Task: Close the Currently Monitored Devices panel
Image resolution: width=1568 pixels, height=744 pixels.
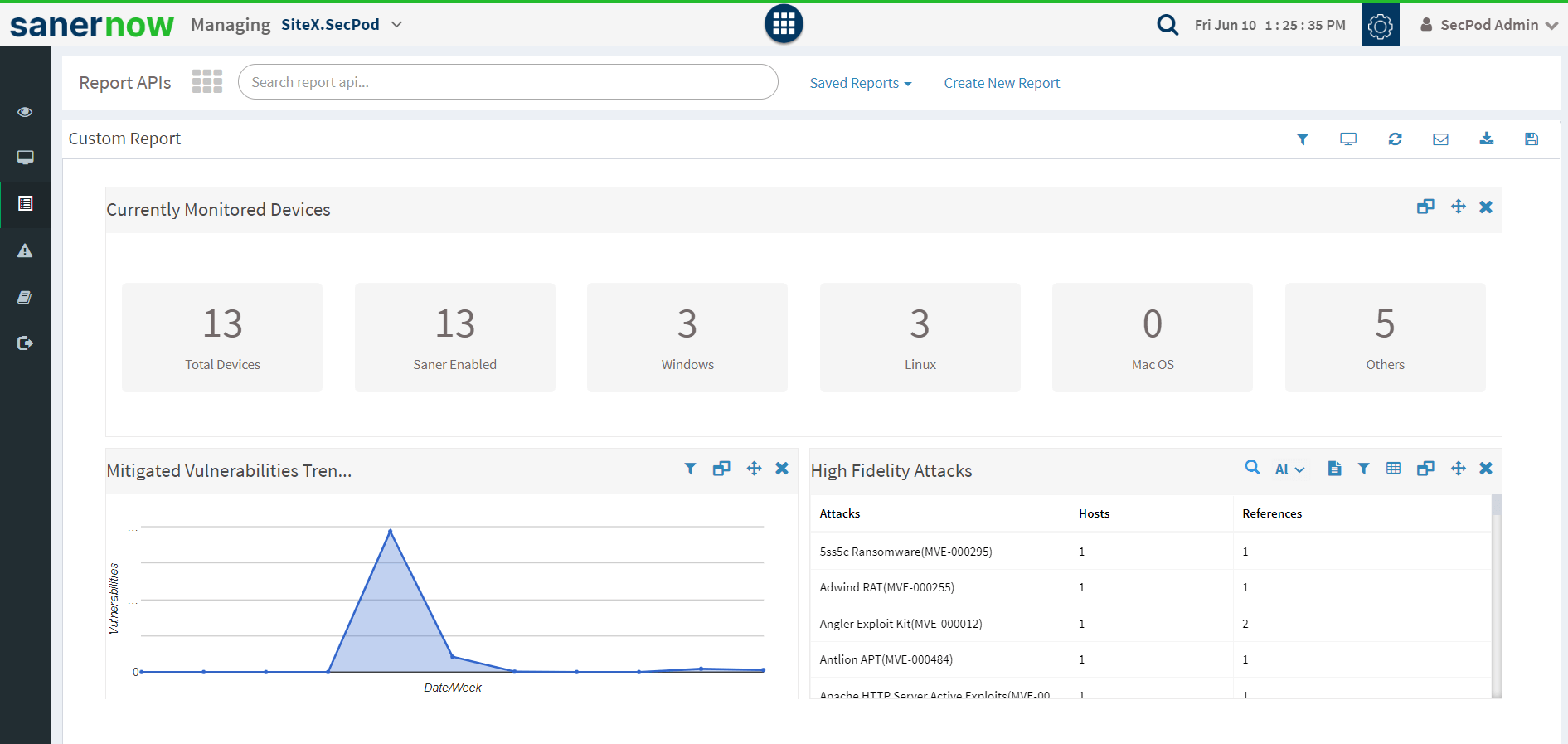Action: pos(1486,207)
